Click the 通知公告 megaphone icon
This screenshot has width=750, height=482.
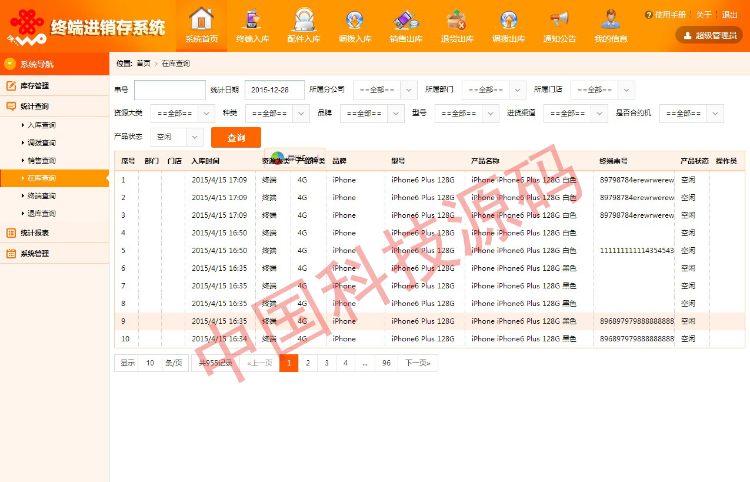click(559, 20)
